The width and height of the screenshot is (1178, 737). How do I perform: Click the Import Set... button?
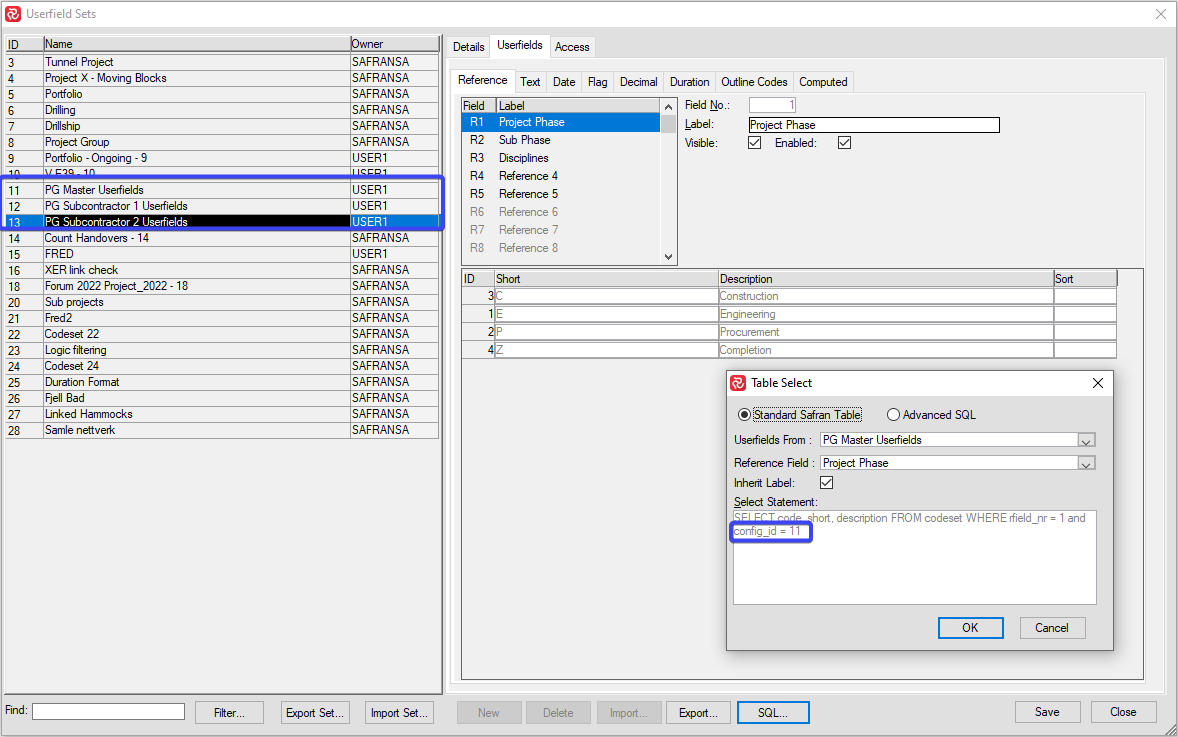[400, 713]
